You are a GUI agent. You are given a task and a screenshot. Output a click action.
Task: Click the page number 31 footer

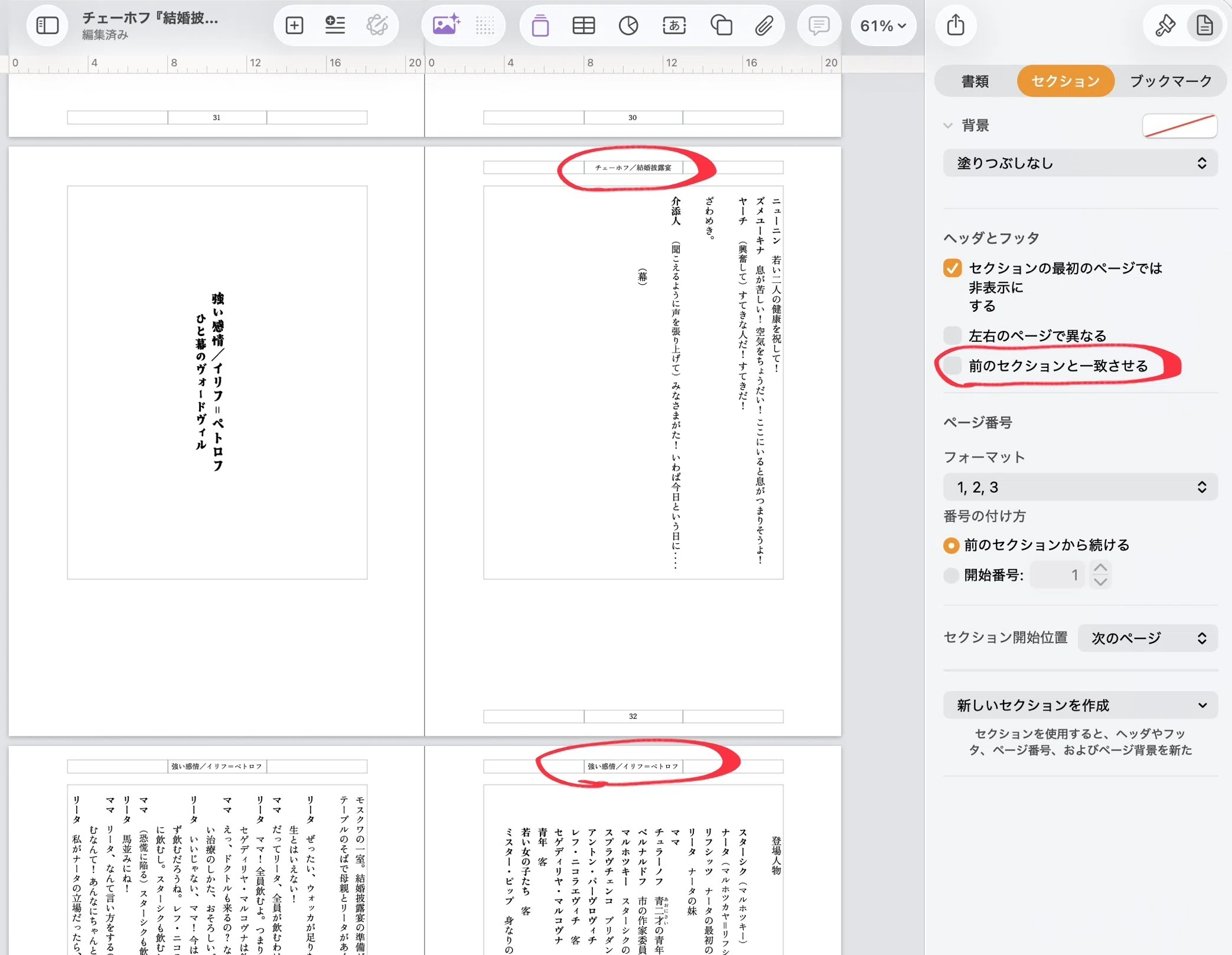coord(217,118)
